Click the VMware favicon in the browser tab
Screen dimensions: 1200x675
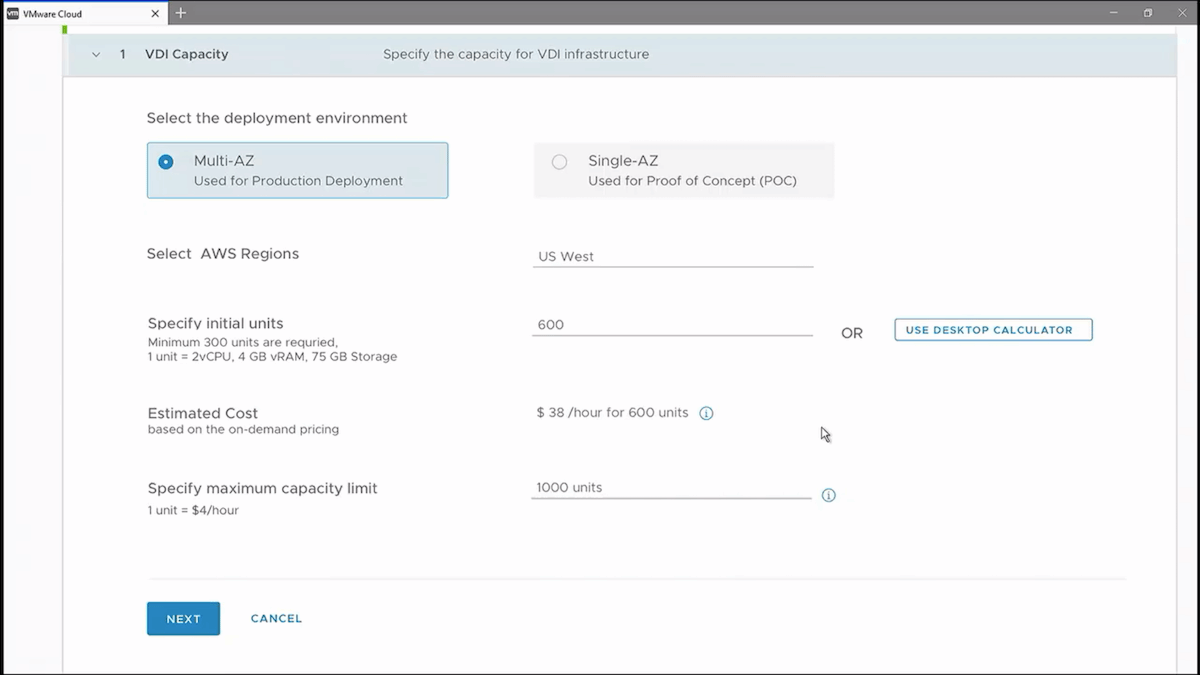tap(13, 14)
